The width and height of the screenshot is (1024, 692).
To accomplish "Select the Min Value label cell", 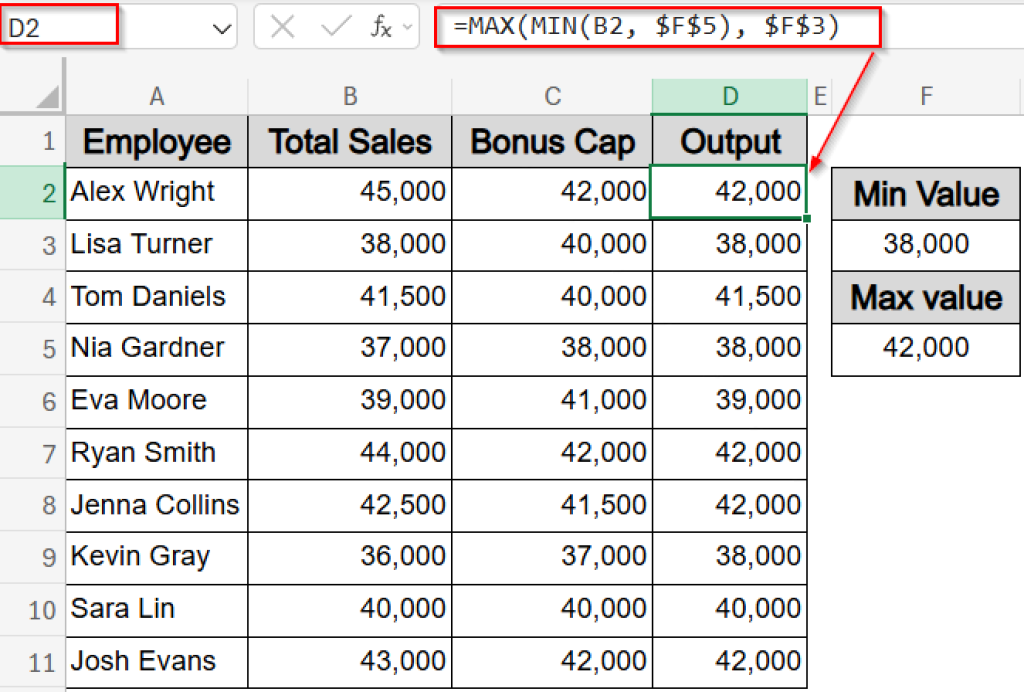I will pyautogui.click(x=925, y=193).
